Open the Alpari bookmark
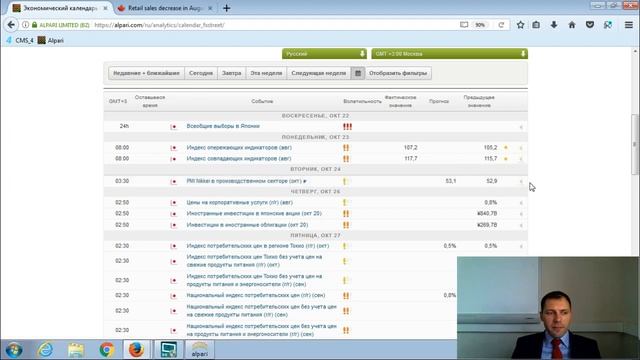640x360 pixels. [x=51, y=40]
